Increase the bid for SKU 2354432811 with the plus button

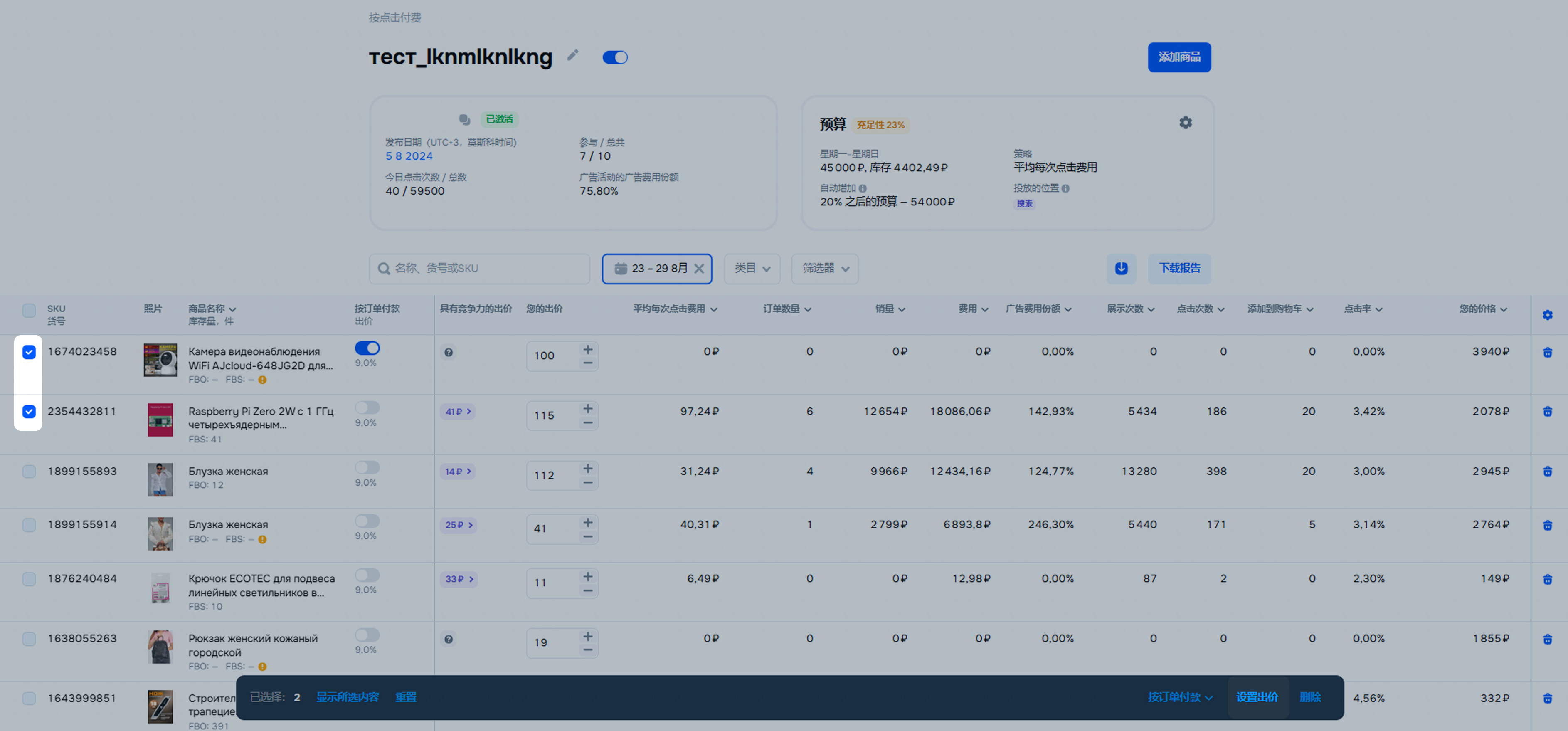pos(587,409)
